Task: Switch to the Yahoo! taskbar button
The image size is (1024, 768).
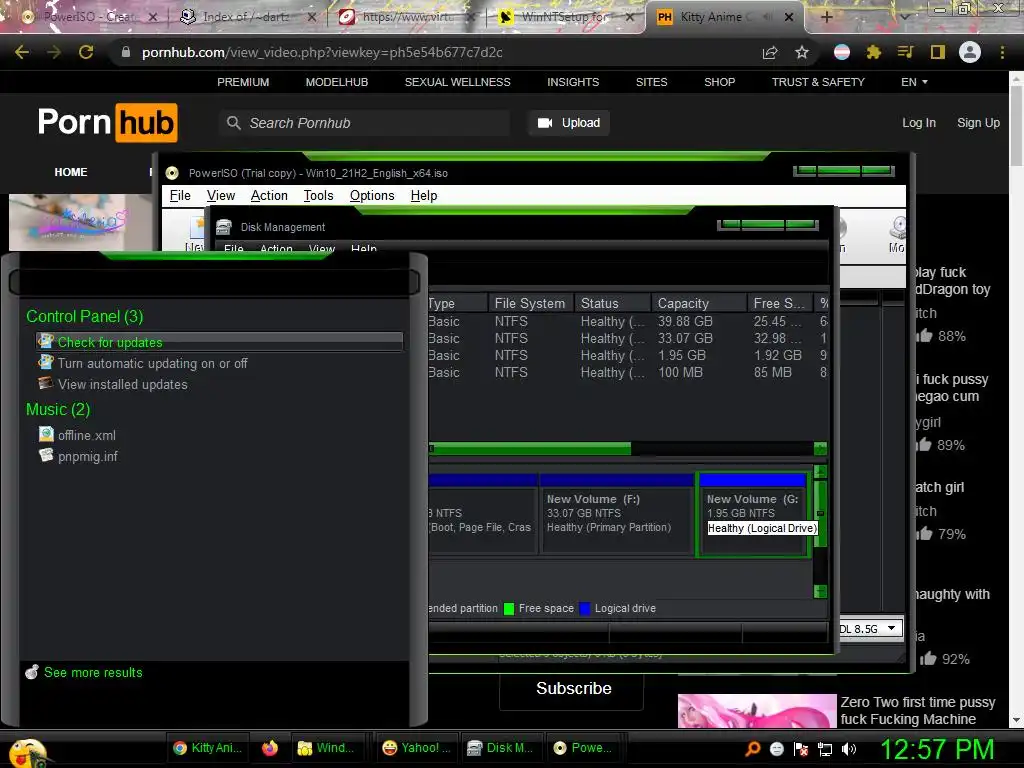Action: (x=417, y=748)
